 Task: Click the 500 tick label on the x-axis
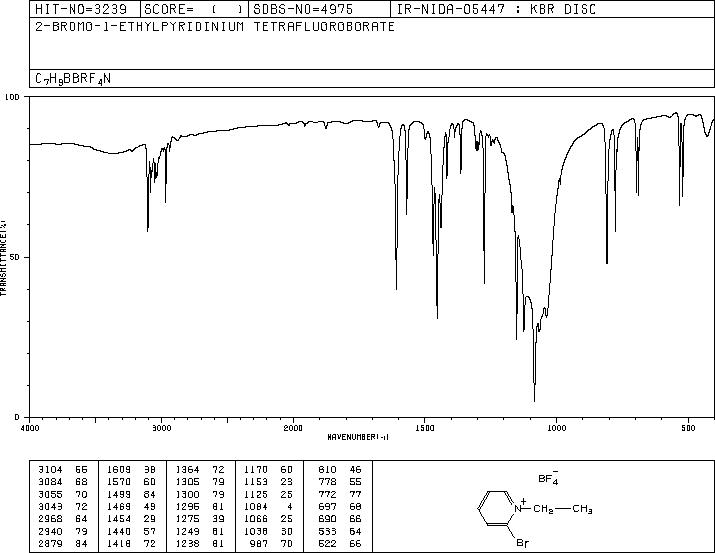coord(689,428)
